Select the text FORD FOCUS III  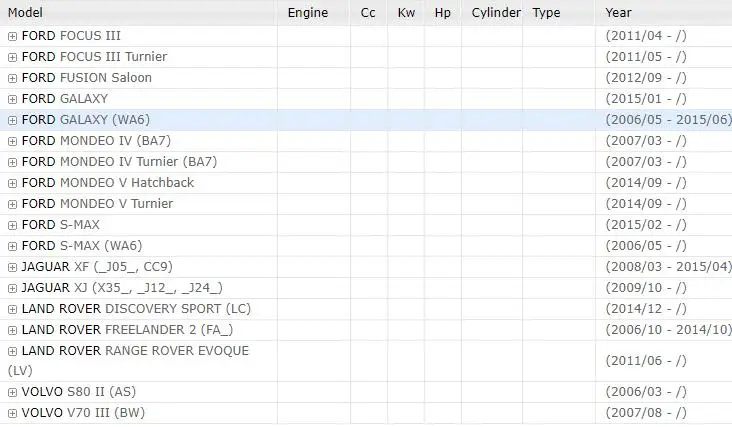tap(71, 35)
